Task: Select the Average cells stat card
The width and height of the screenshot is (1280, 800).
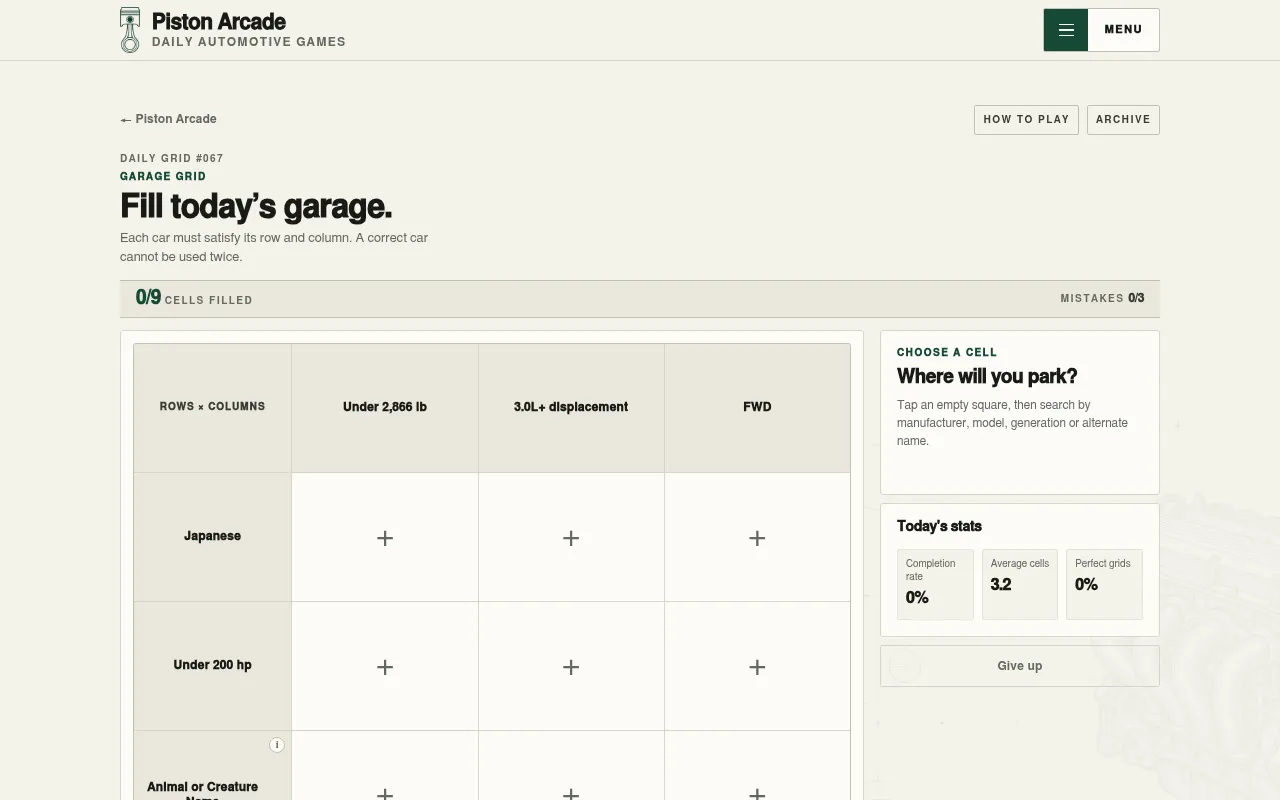Action: (1020, 584)
